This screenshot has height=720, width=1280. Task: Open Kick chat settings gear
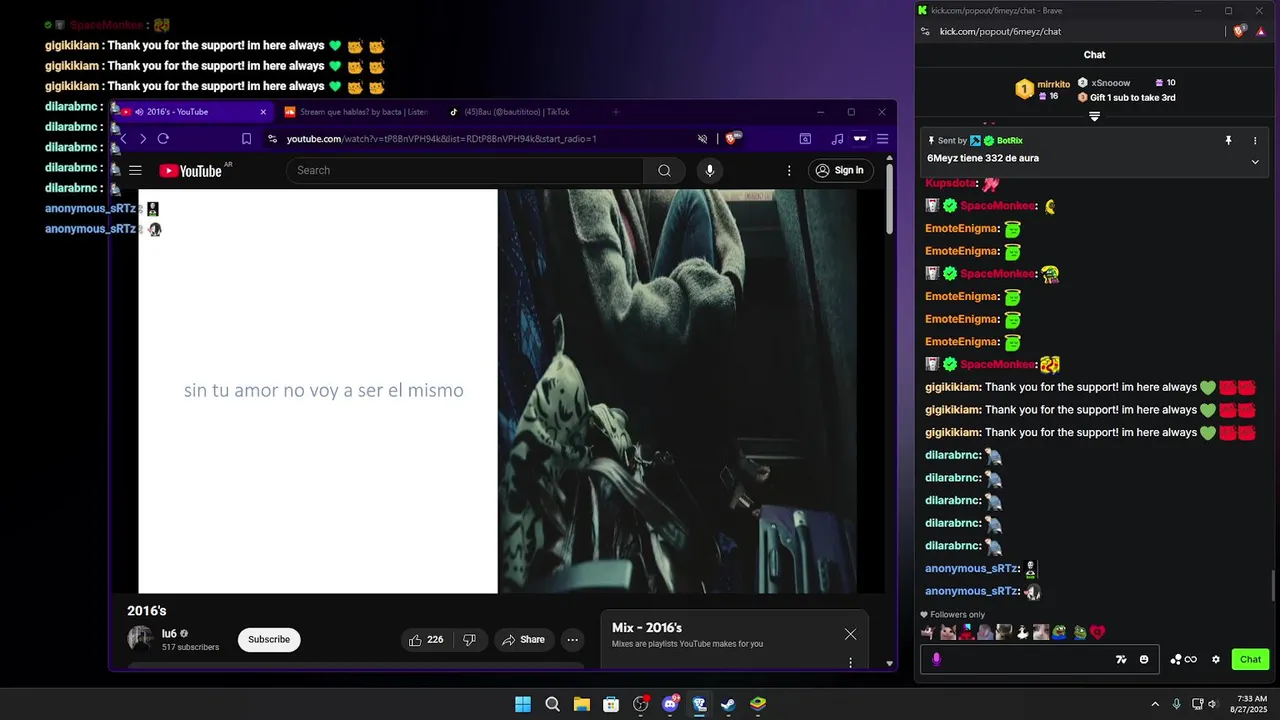coord(1216,659)
